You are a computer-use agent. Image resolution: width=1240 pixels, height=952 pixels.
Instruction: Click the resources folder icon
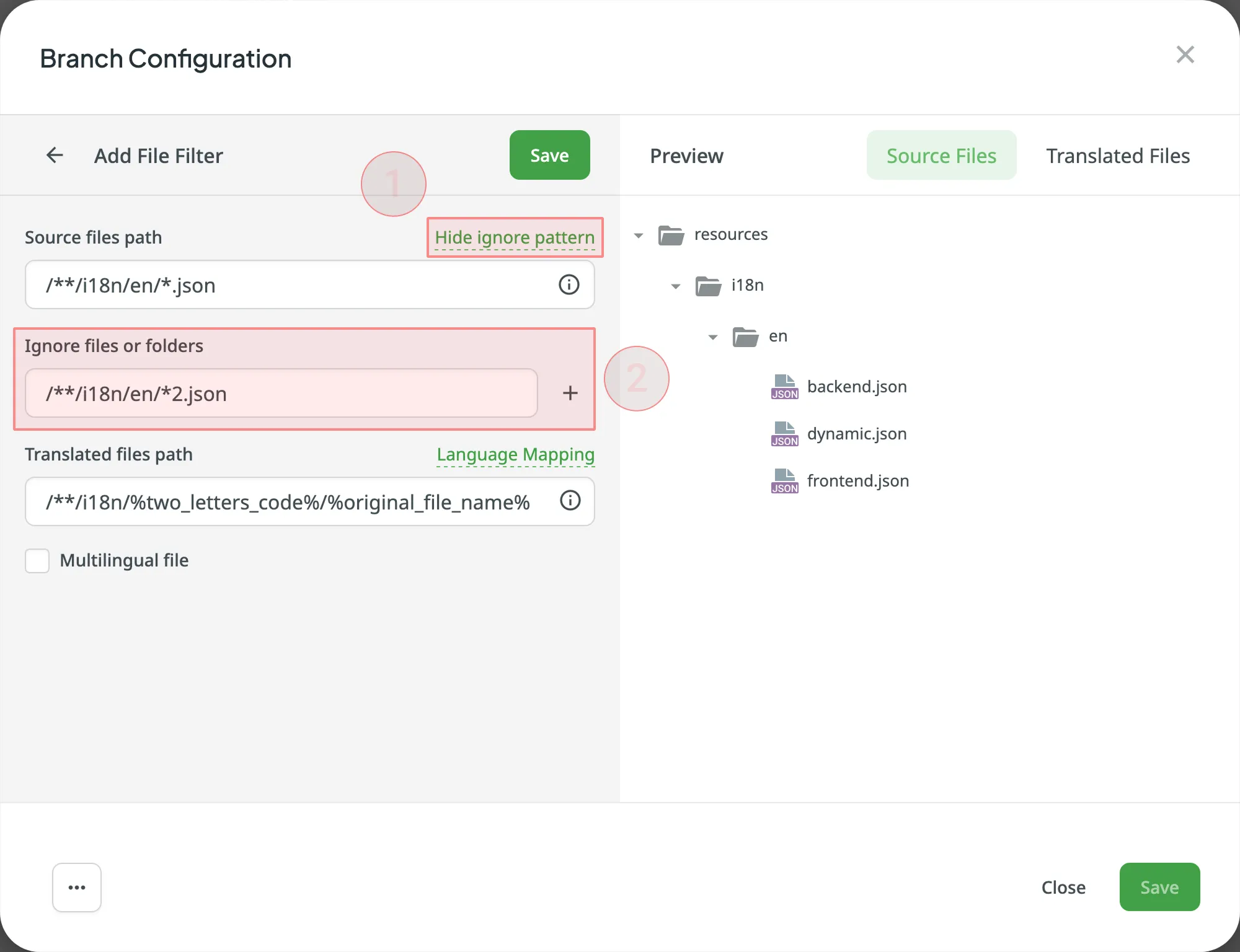[671, 235]
